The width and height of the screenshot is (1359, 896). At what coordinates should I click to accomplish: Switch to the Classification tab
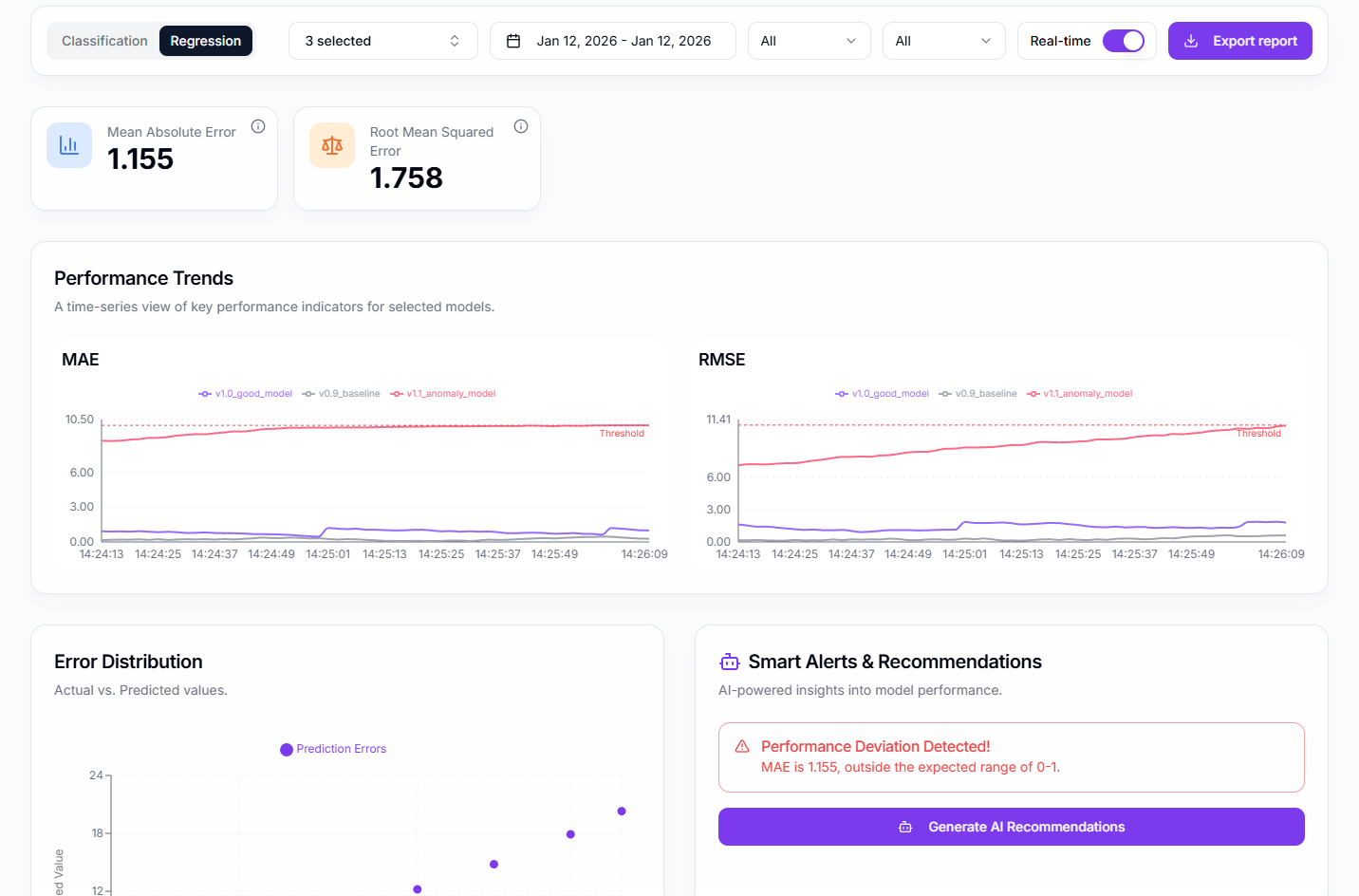pyautogui.click(x=104, y=41)
